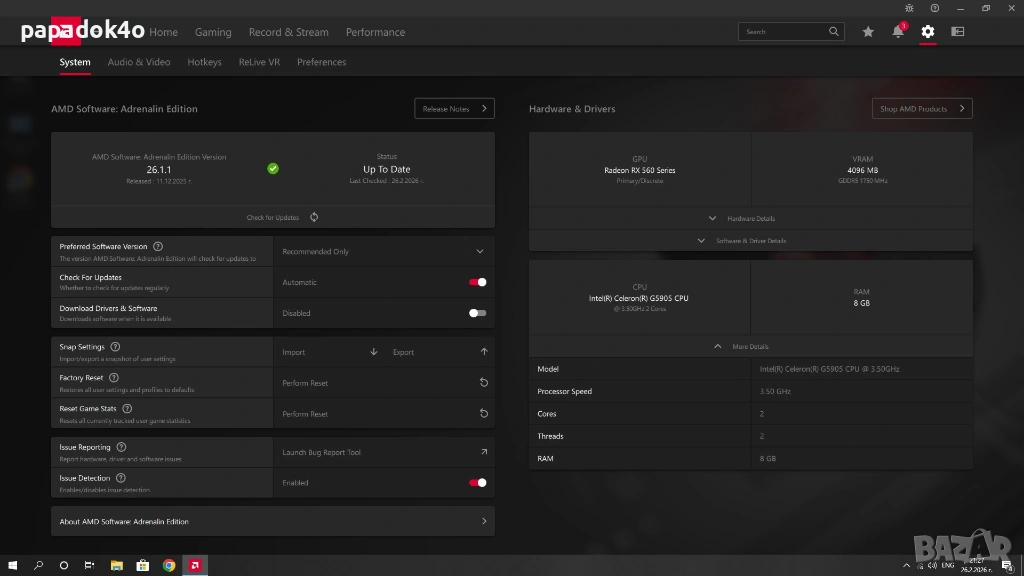
Task: Open the Performance menu
Action: click(x=375, y=32)
